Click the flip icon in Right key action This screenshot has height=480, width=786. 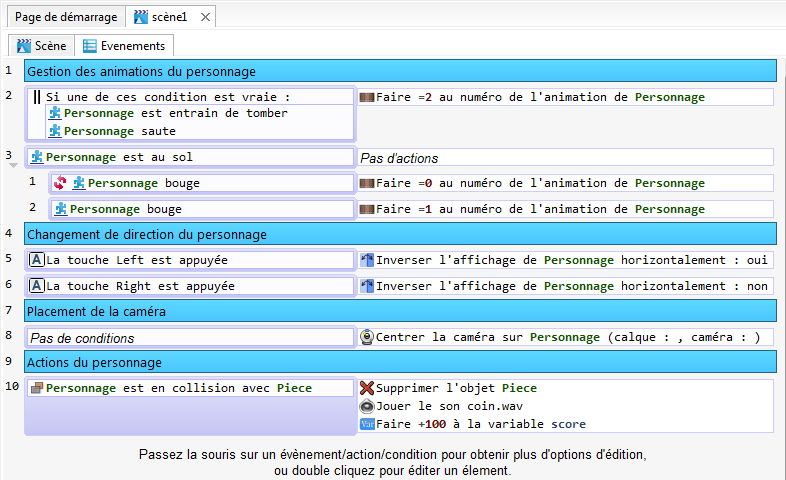(x=367, y=286)
